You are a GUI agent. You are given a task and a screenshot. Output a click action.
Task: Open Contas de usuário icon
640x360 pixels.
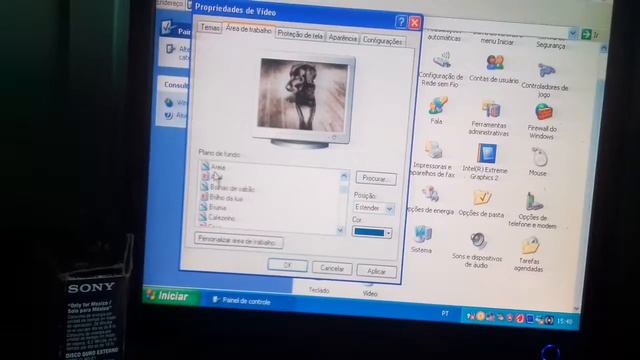[495, 63]
